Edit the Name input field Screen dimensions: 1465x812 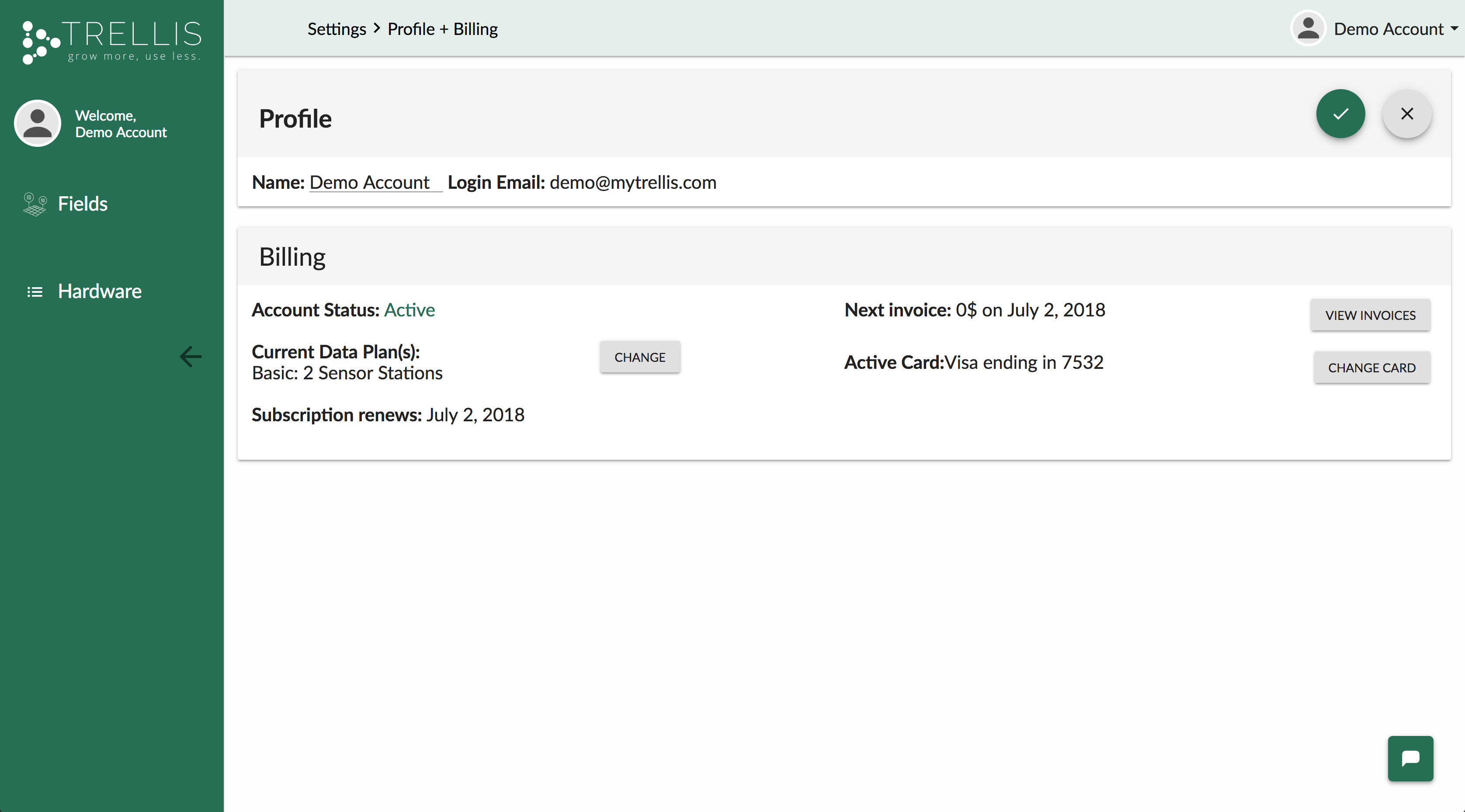tap(375, 183)
